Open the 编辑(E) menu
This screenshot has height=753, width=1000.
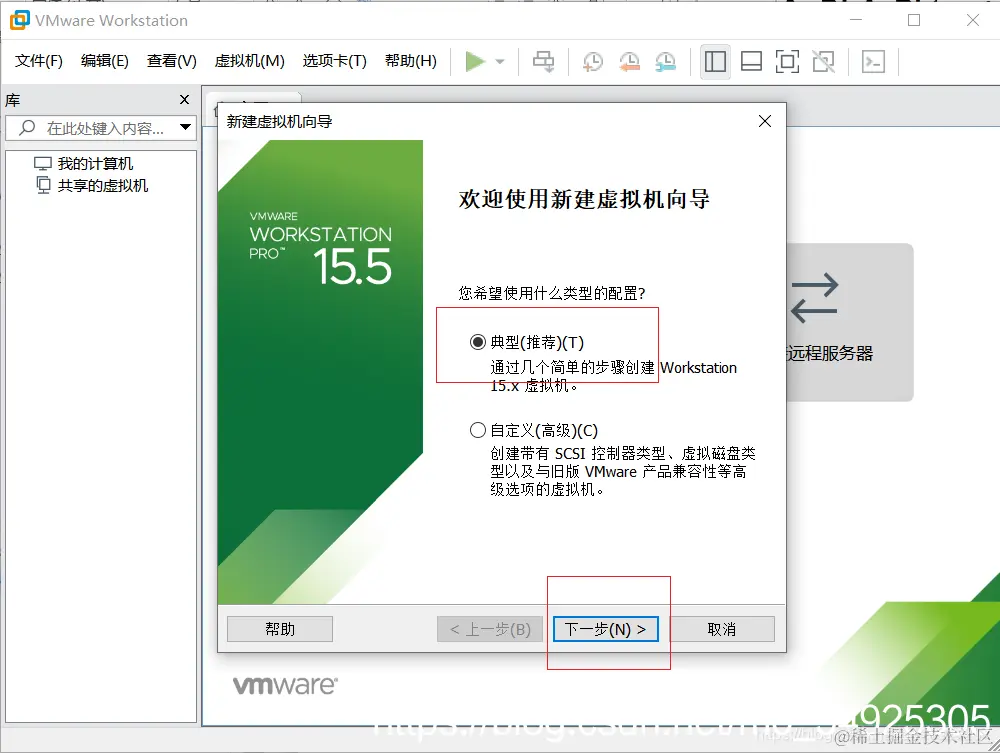105,61
